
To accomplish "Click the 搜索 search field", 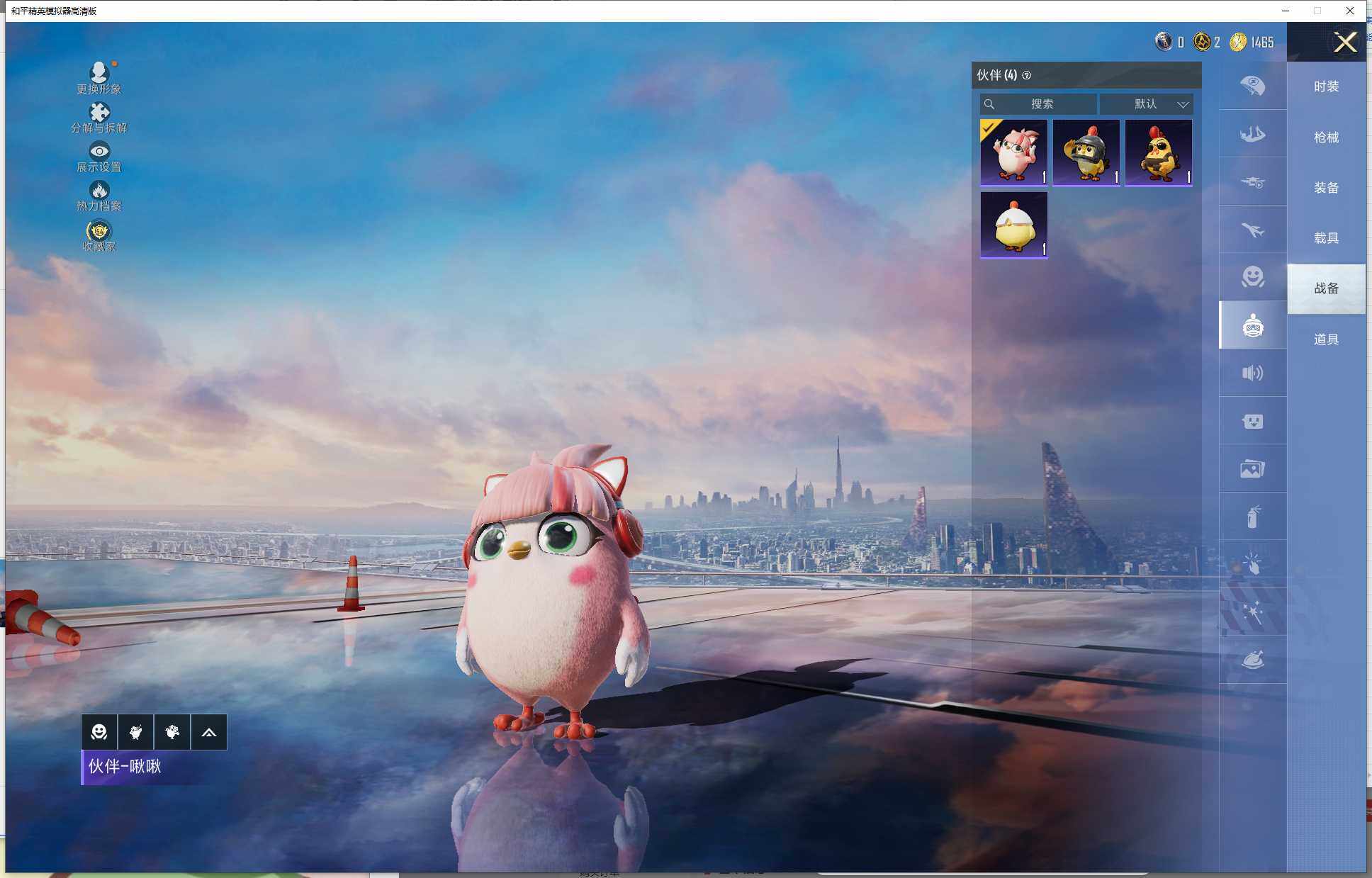I will click(1039, 104).
